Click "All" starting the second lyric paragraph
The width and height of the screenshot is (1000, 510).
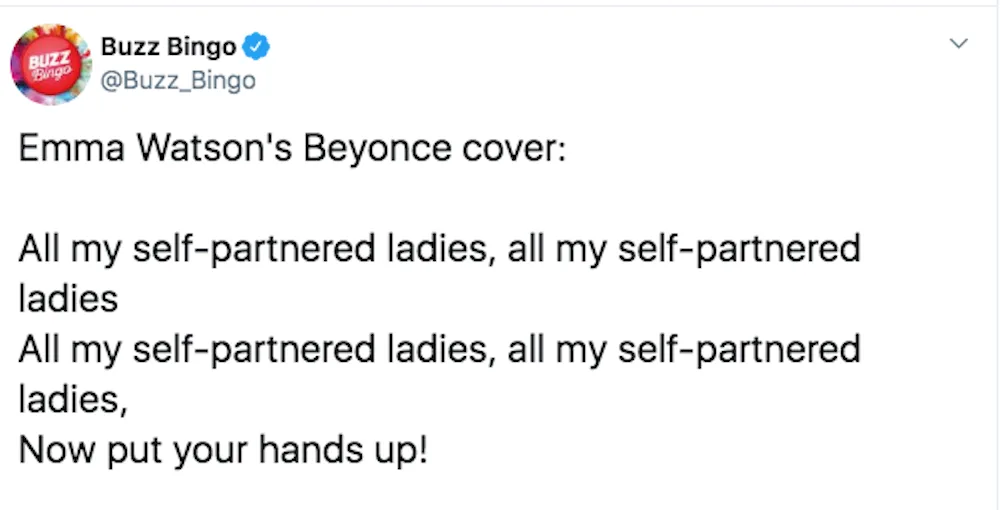point(39,349)
